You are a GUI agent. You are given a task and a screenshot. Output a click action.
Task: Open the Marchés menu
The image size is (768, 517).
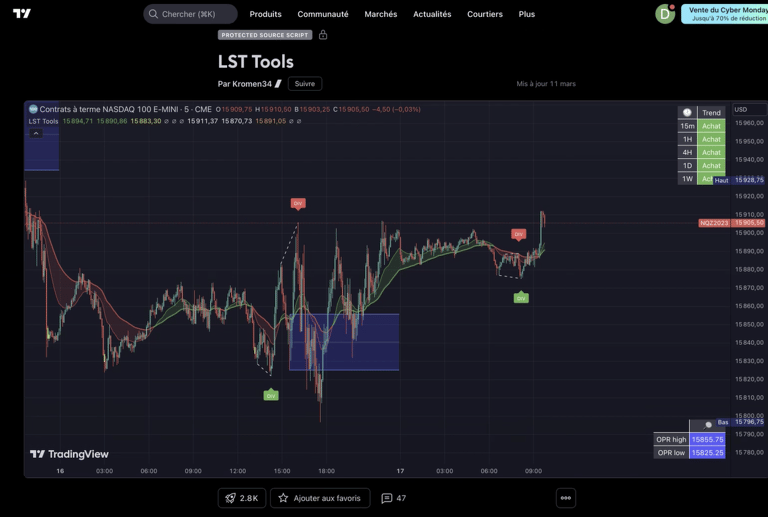pos(381,14)
